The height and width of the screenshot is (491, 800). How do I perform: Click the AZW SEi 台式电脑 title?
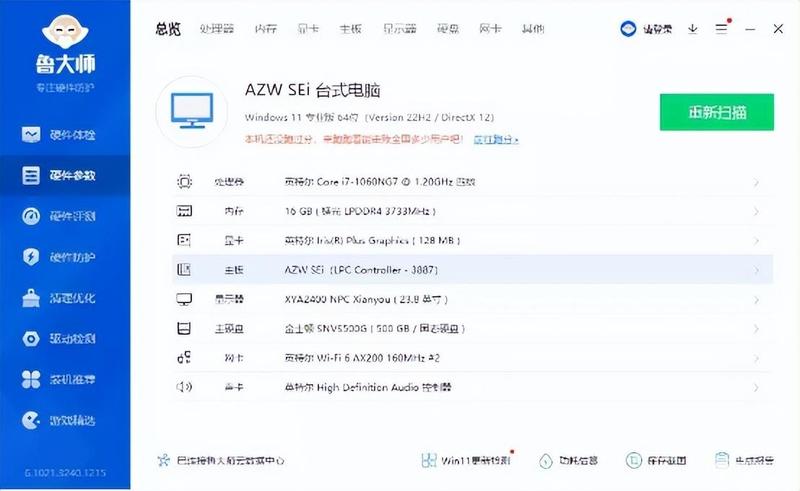313,90
